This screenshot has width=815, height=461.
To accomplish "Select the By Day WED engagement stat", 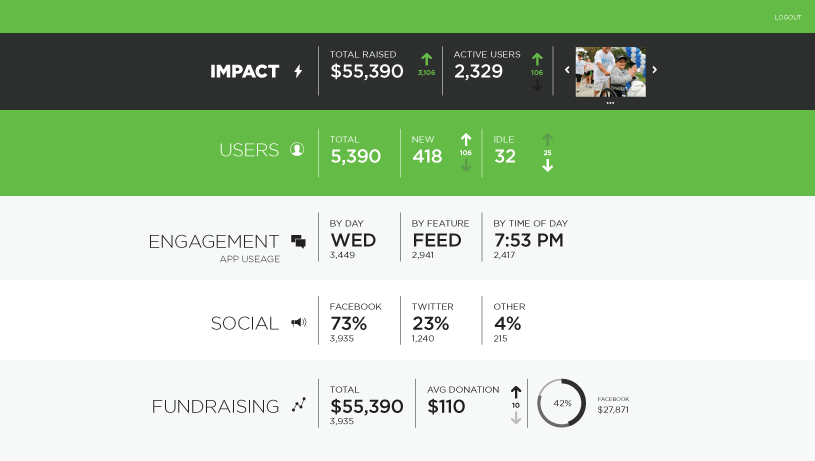I will 353,240.
